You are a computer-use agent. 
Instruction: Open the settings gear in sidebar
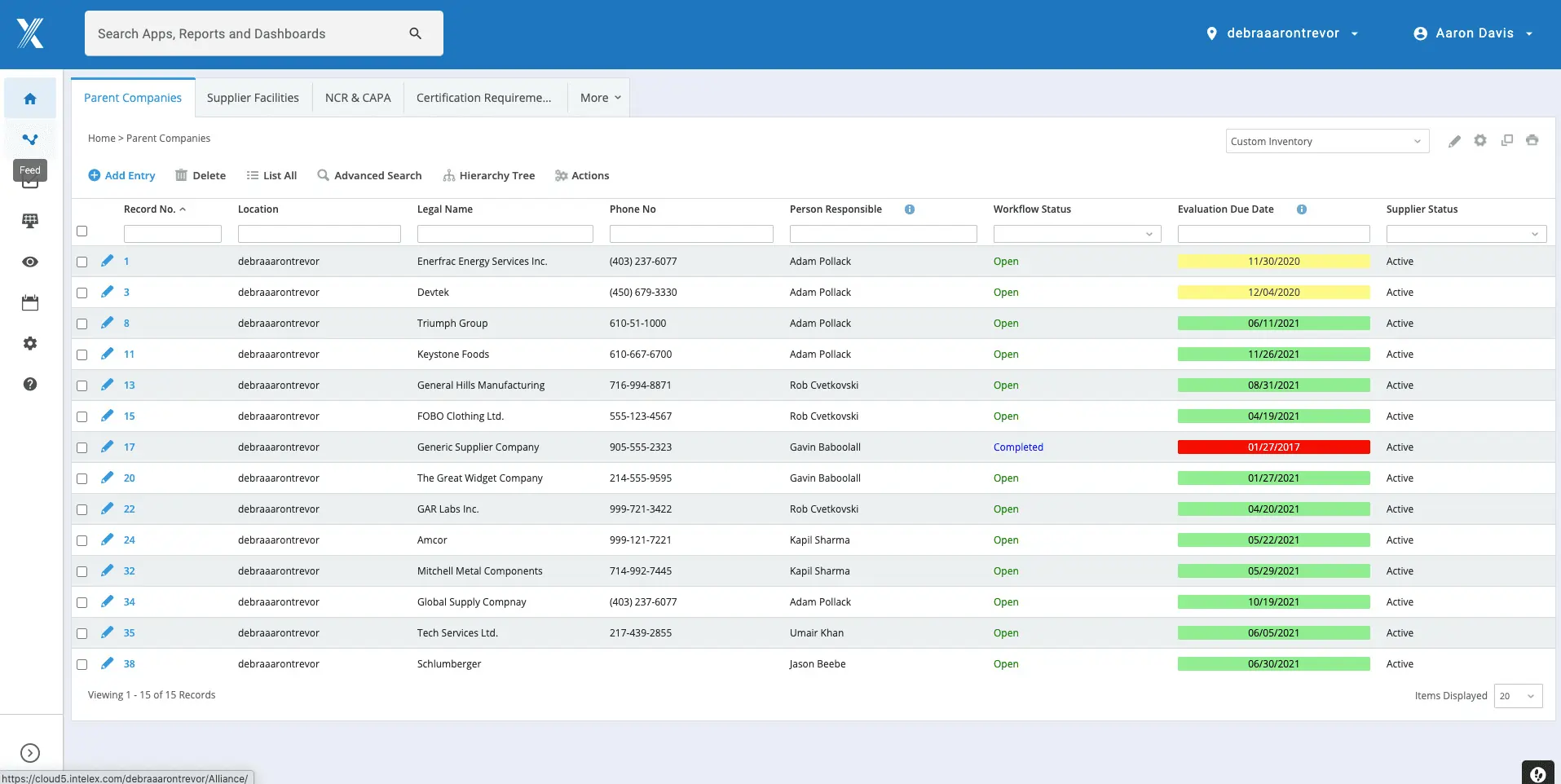click(x=30, y=343)
